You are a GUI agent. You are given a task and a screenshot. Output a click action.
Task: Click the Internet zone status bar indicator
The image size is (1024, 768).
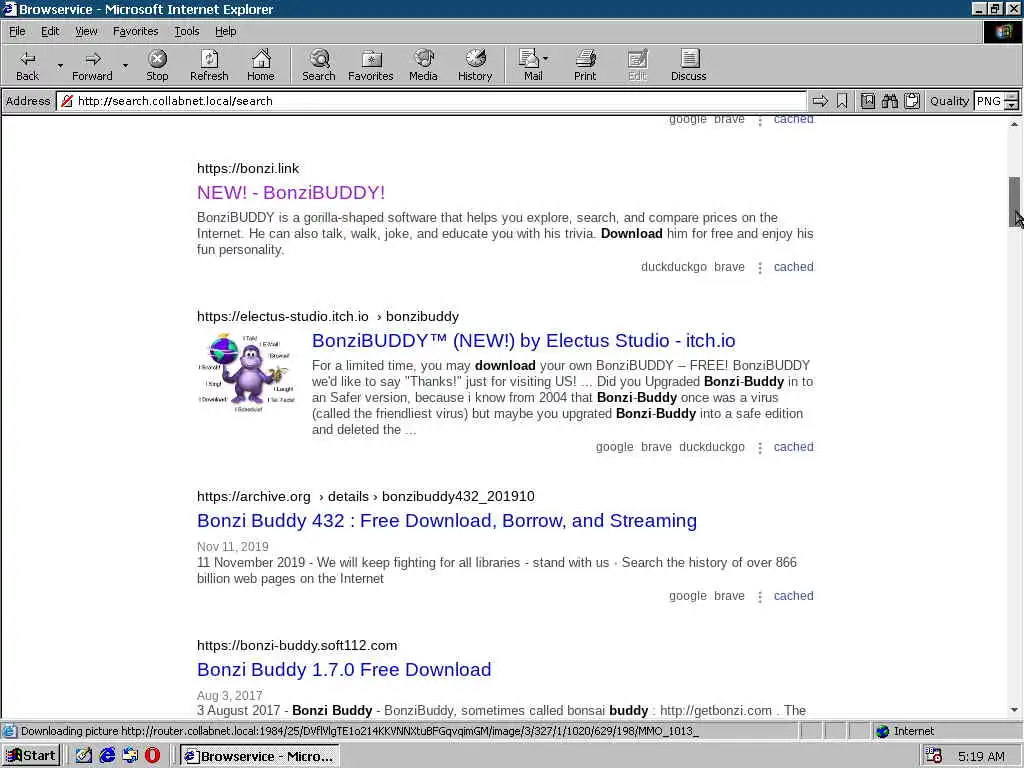click(x=905, y=731)
